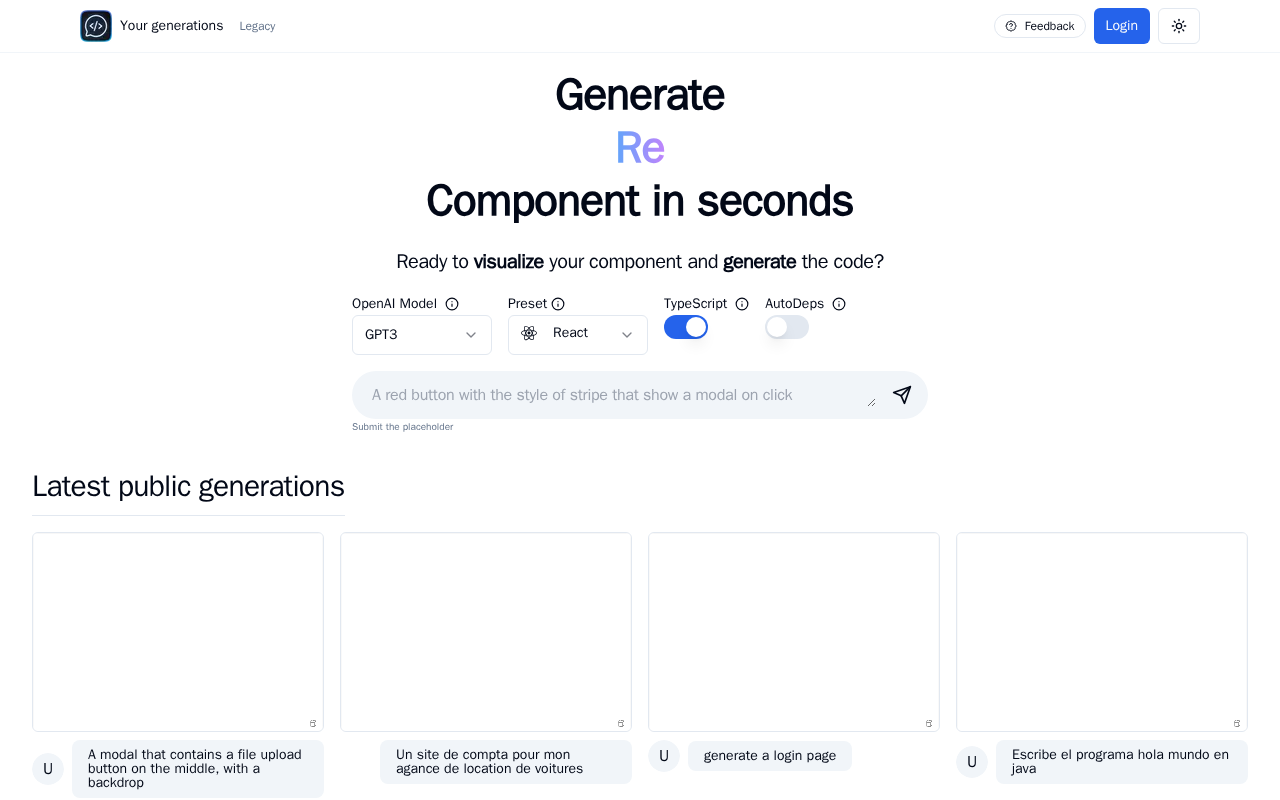This screenshot has height=800, width=1280.
Task: Enable the AutoDeps switch
Action: pos(787,327)
